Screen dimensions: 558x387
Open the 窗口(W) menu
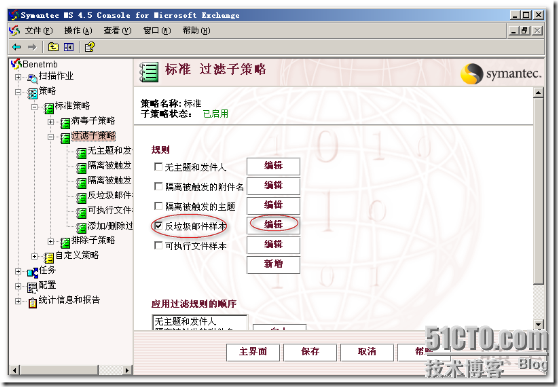pyautogui.click(x=157, y=31)
